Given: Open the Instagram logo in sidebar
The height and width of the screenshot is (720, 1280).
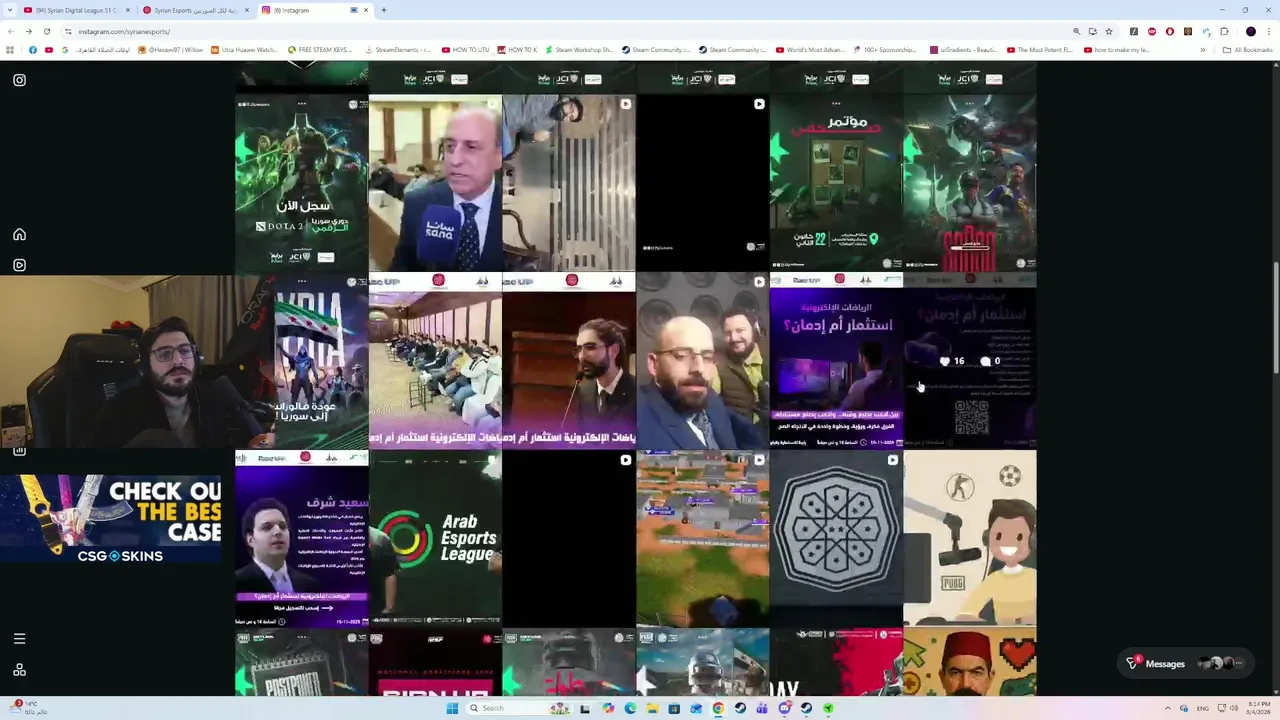Looking at the screenshot, I should coord(19,80).
